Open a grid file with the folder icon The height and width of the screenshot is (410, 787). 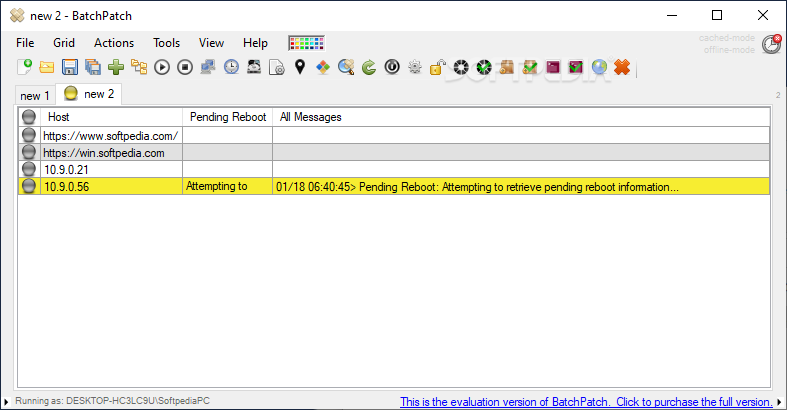click(x=47, y=67)
